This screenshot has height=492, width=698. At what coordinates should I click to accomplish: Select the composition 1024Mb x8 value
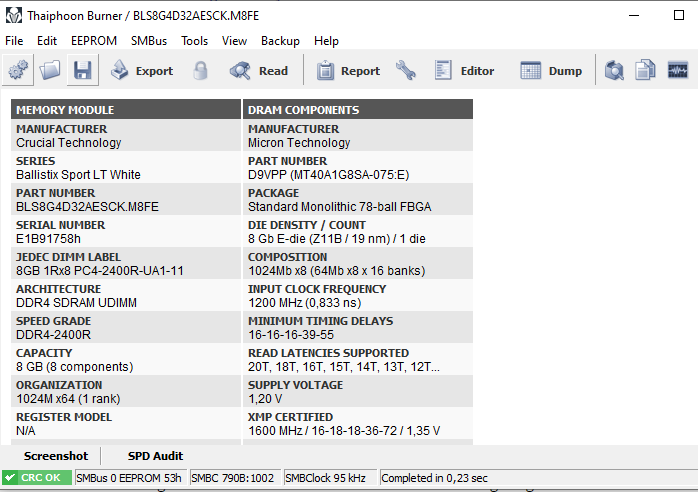click(337, 271)
